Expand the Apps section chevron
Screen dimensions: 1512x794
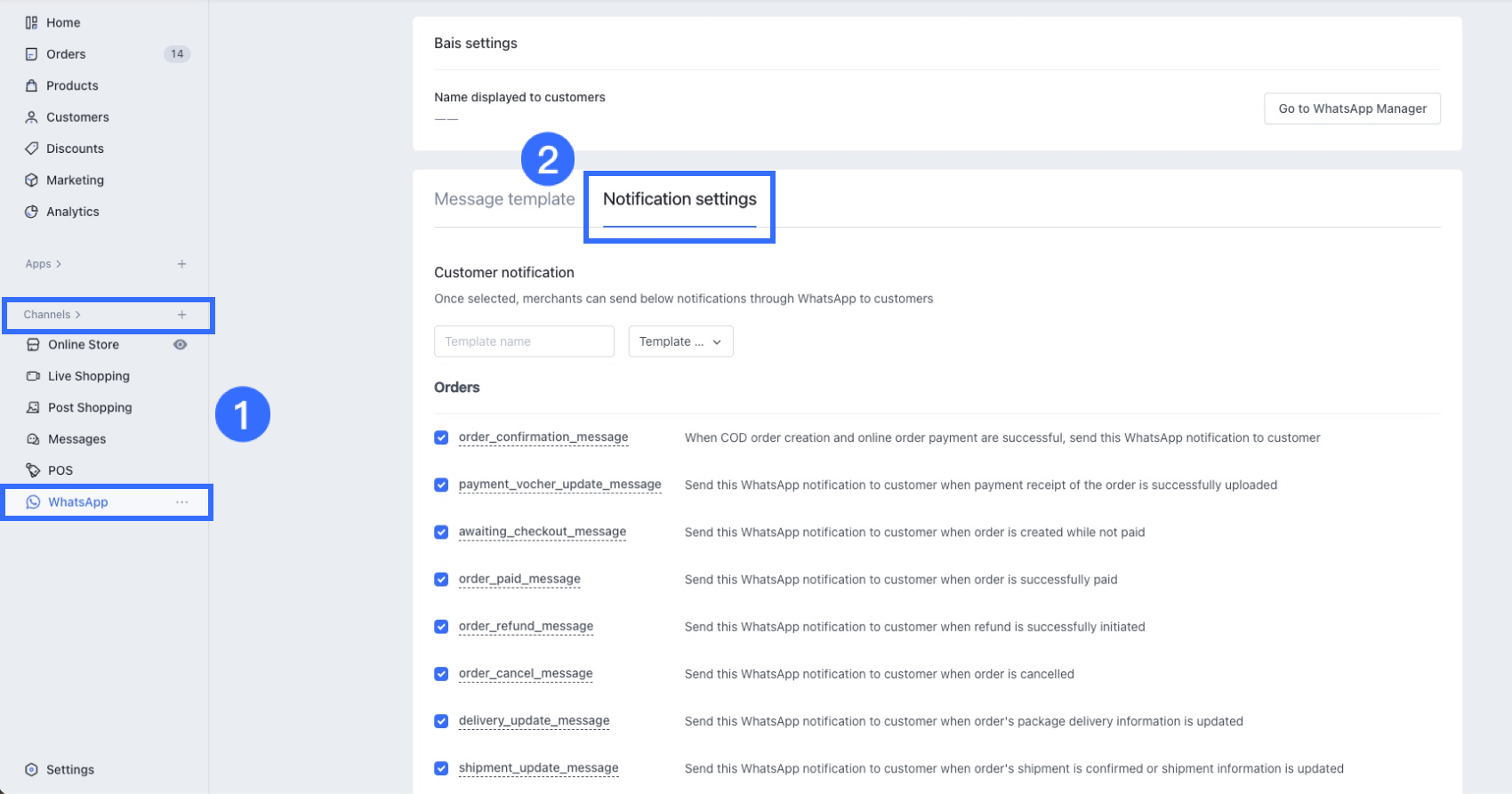(59, 264)
